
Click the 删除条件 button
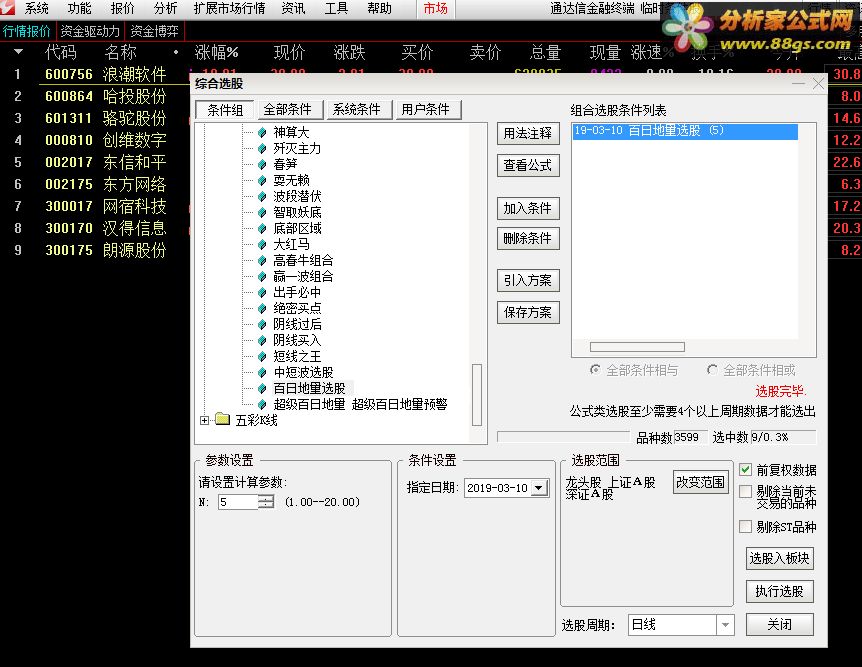point(528,238)
